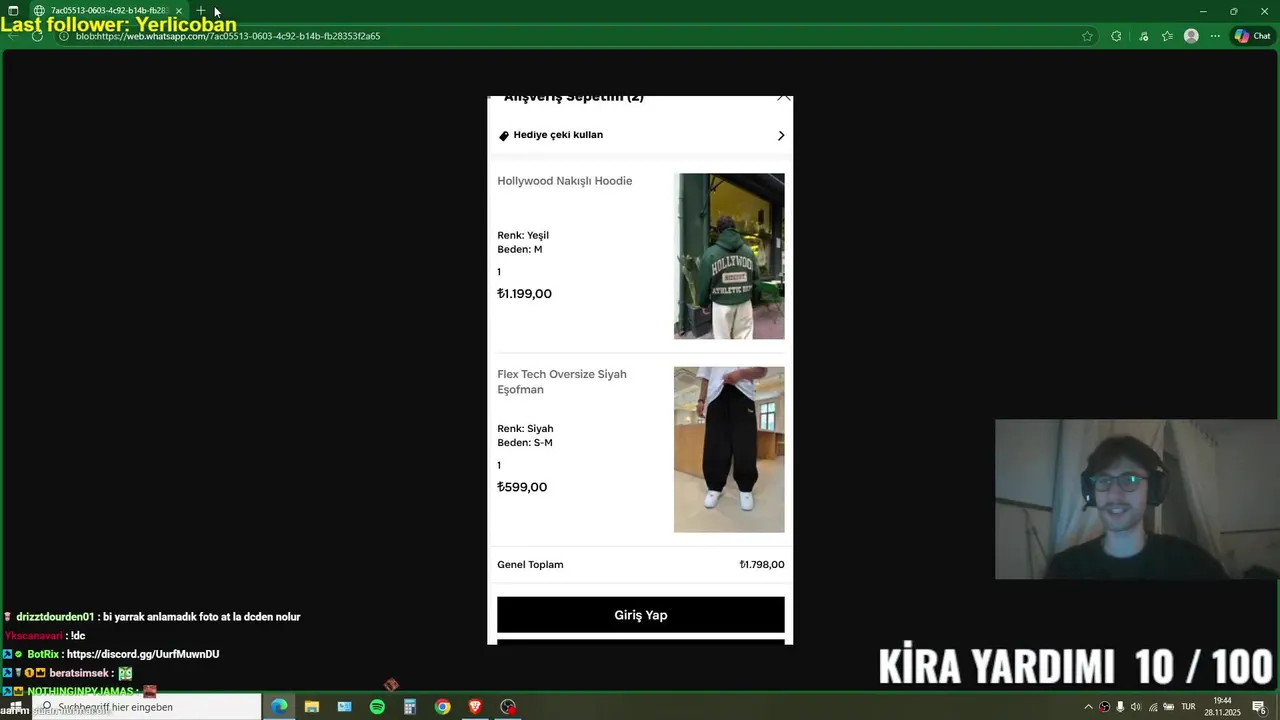1280x720 pixels.
Task: Click the gift voucher tag icon
Action: (x=504, y=136)
